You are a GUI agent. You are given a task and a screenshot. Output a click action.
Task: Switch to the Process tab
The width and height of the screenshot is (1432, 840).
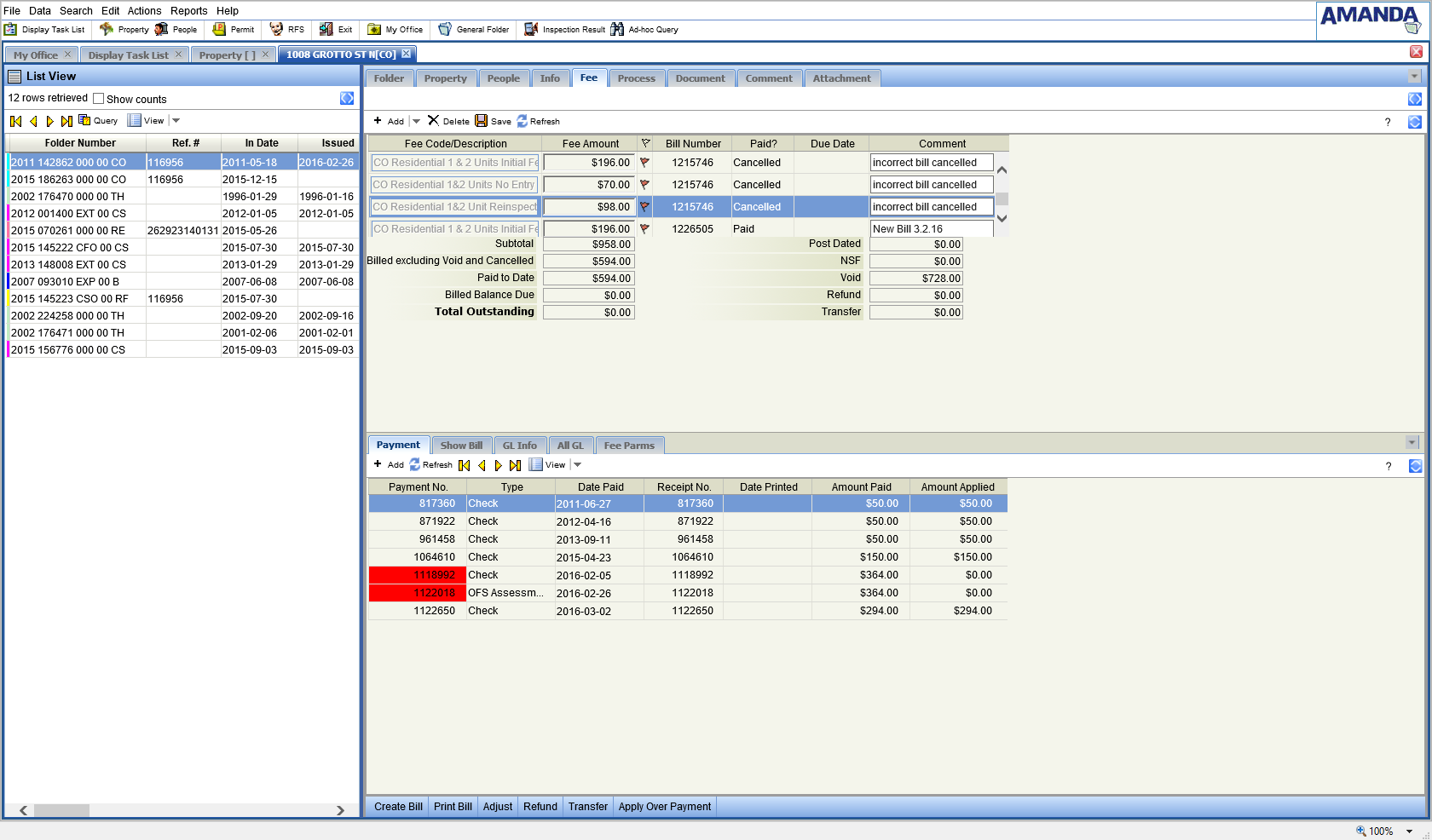coord(636,78)
